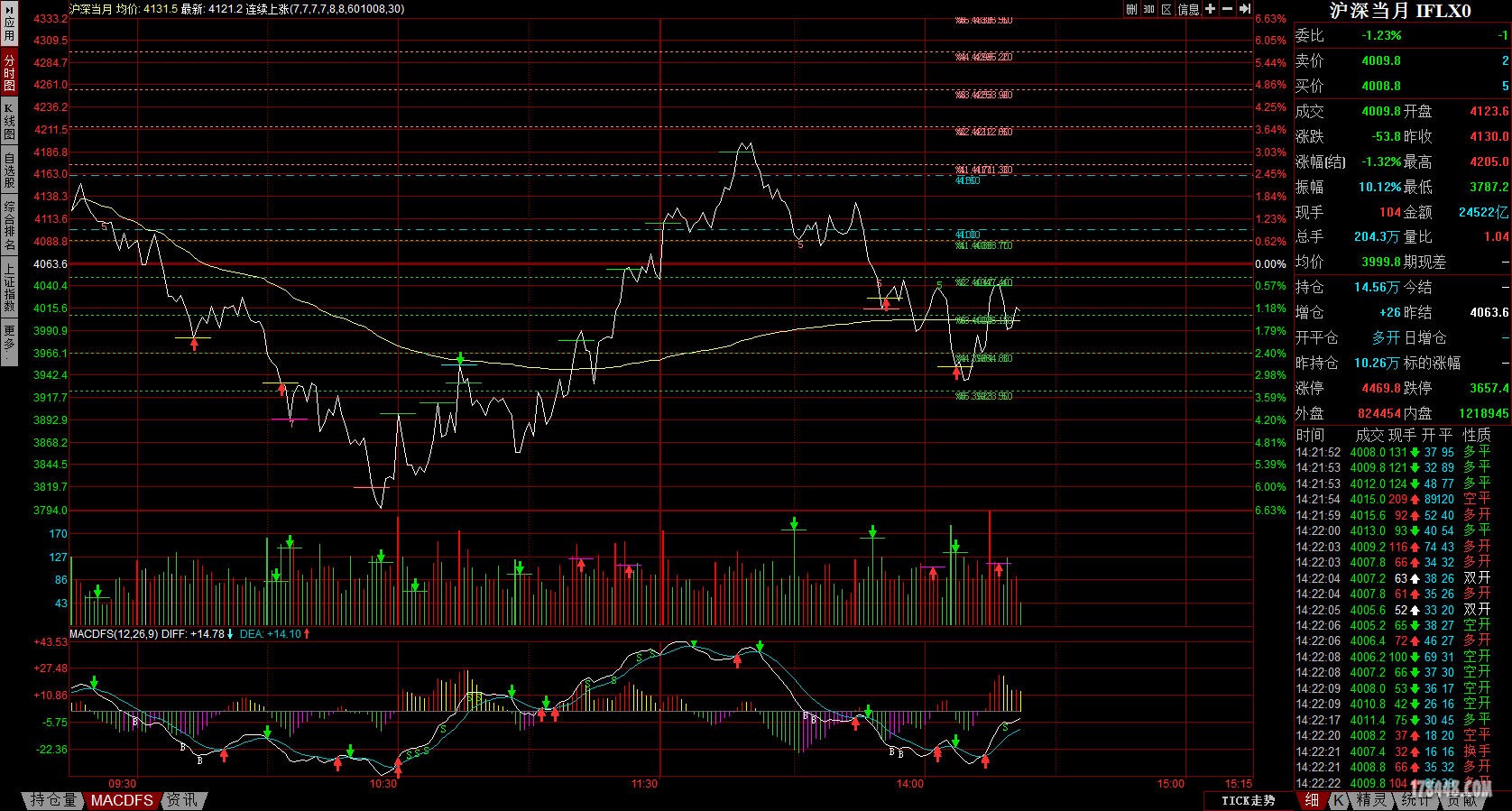Click the 金额 24522亿 value
The width and height of the screenshot is (1512, 811).
click(1483, 212)
